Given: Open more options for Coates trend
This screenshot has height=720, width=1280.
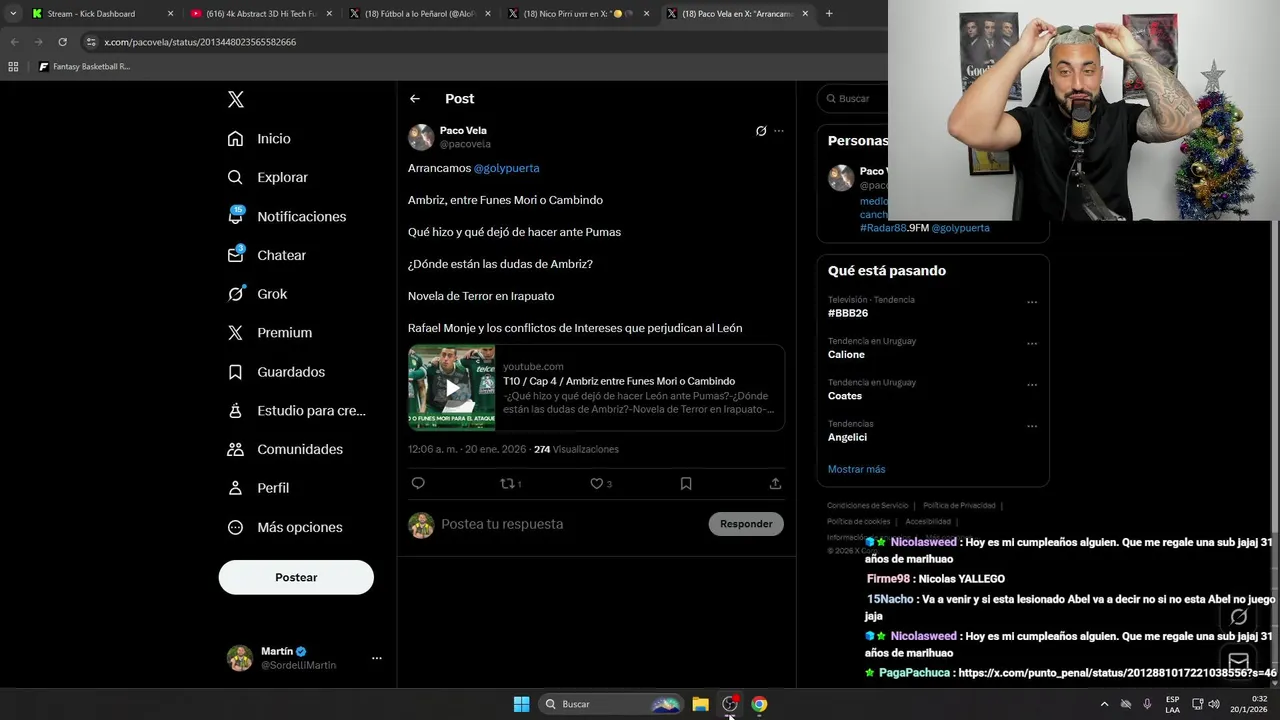Looking at the screenshot, I should pyautogui.click(x=1032, y=385).
